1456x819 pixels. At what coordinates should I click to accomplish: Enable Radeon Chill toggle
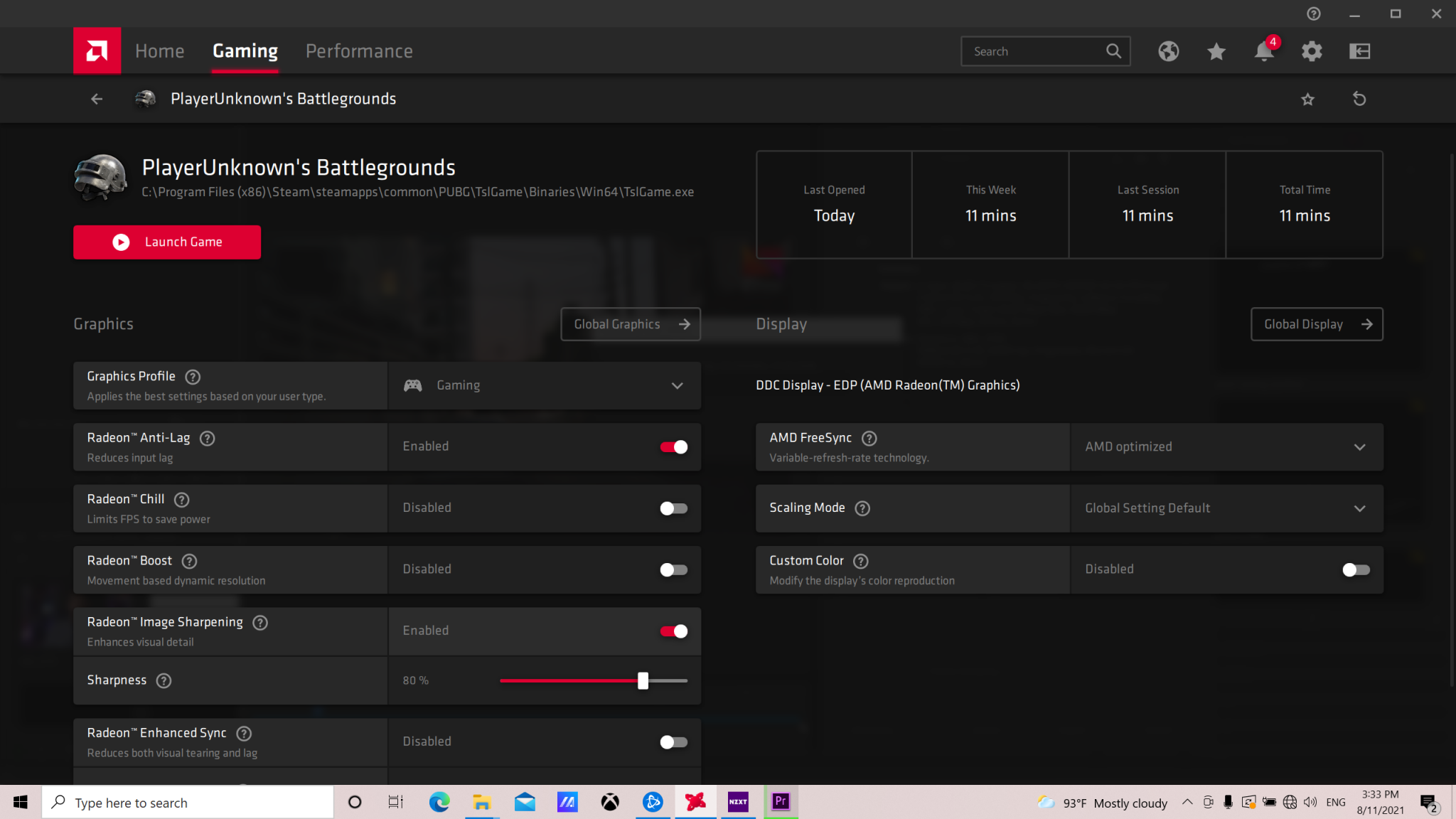pos(673,508)
